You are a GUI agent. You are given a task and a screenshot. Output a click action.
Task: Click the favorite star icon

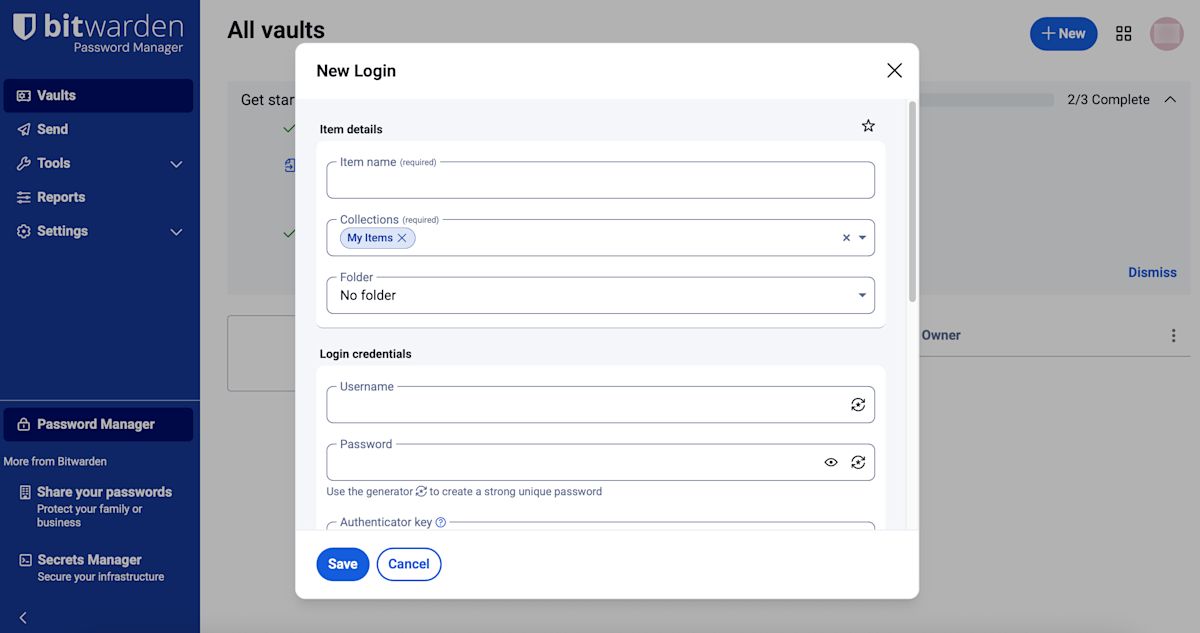click(x=868, y=126)
